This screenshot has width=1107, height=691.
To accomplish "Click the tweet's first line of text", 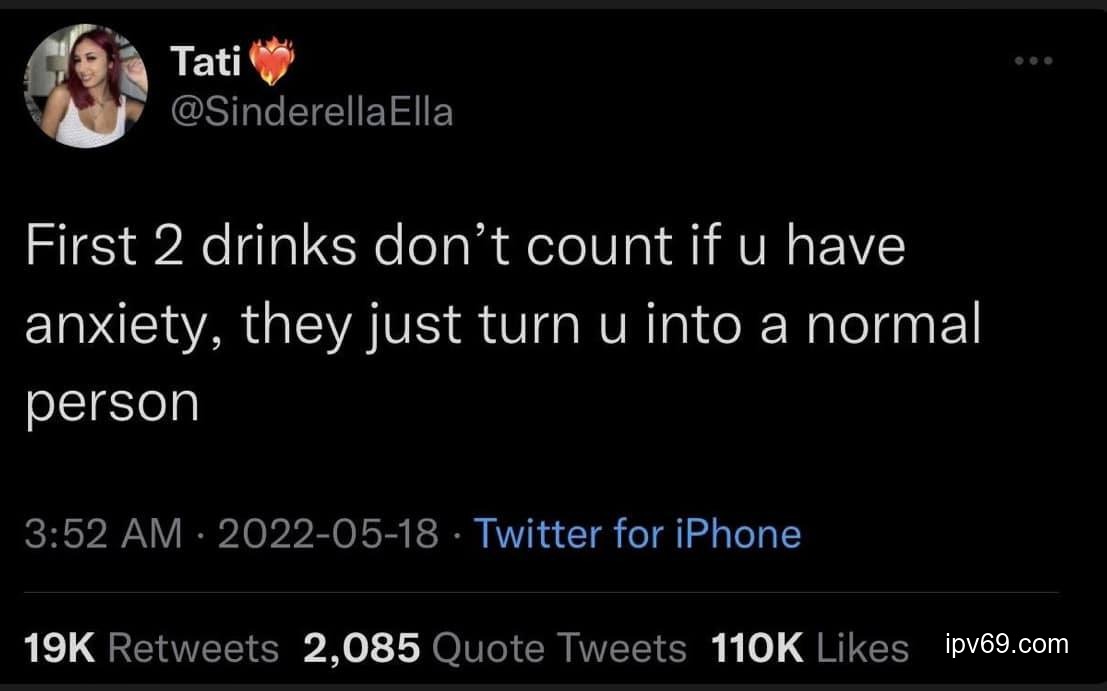I will point(465,249).
